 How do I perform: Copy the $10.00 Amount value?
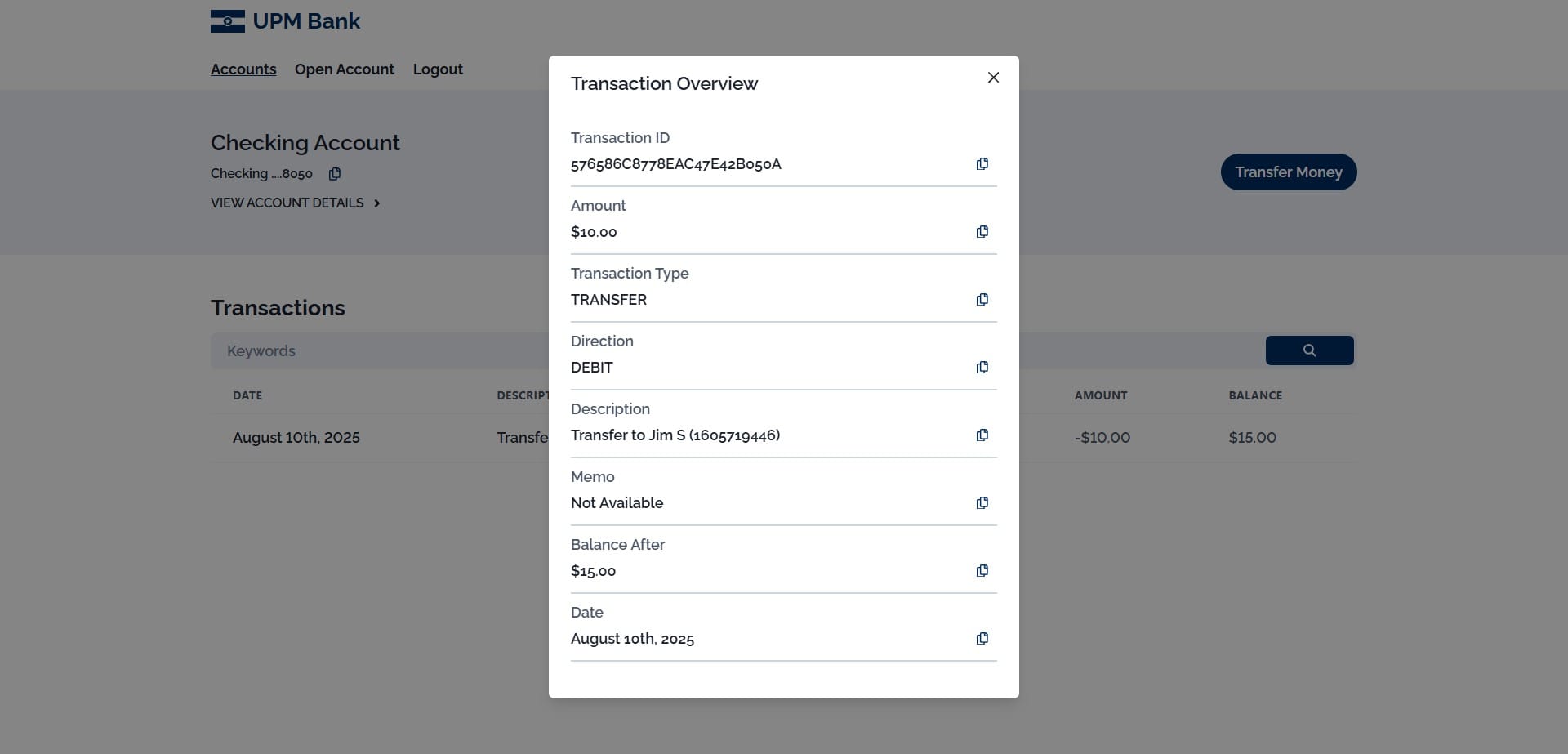[982, 232]
